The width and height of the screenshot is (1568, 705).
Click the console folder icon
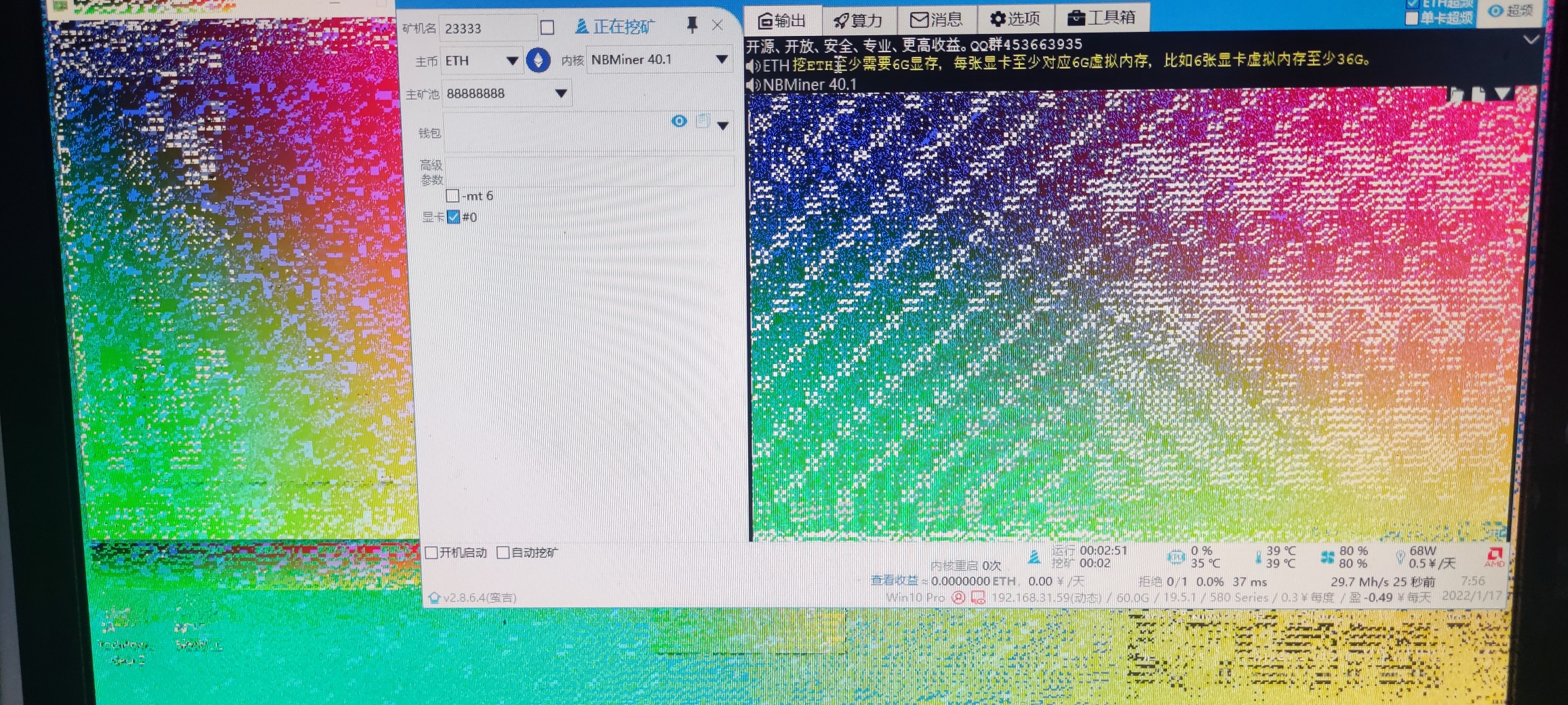click(x=1456, y=94)
